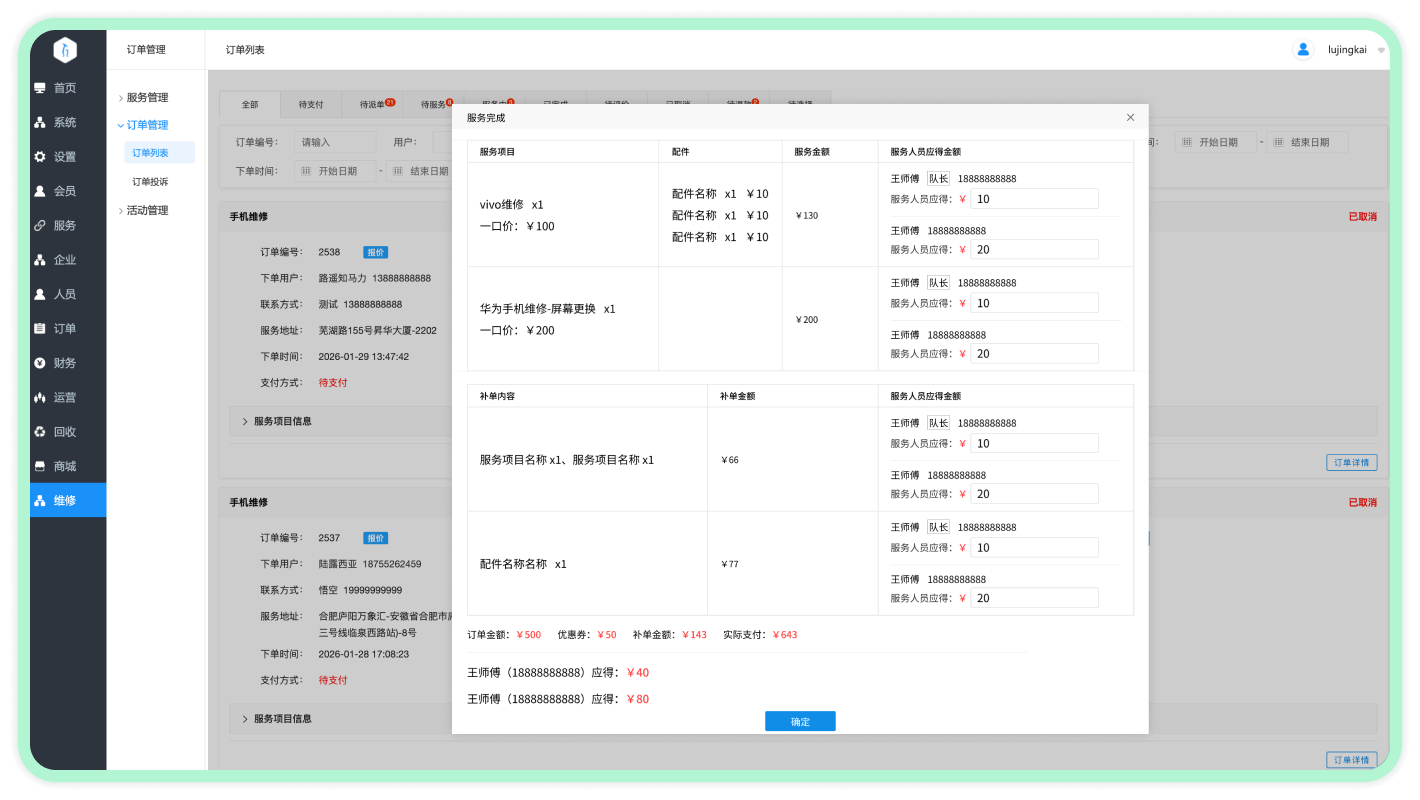Screen dimensions: 1420x800
Task: Select the 全部 orders tab
Action: point(250,104)
